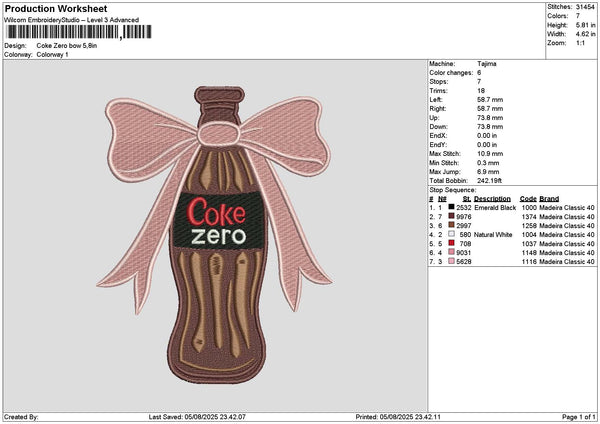Click the EndX value 0.00 in
This screenshot has width=600, height=424.
pyautogui.click(x=487, y=135)
